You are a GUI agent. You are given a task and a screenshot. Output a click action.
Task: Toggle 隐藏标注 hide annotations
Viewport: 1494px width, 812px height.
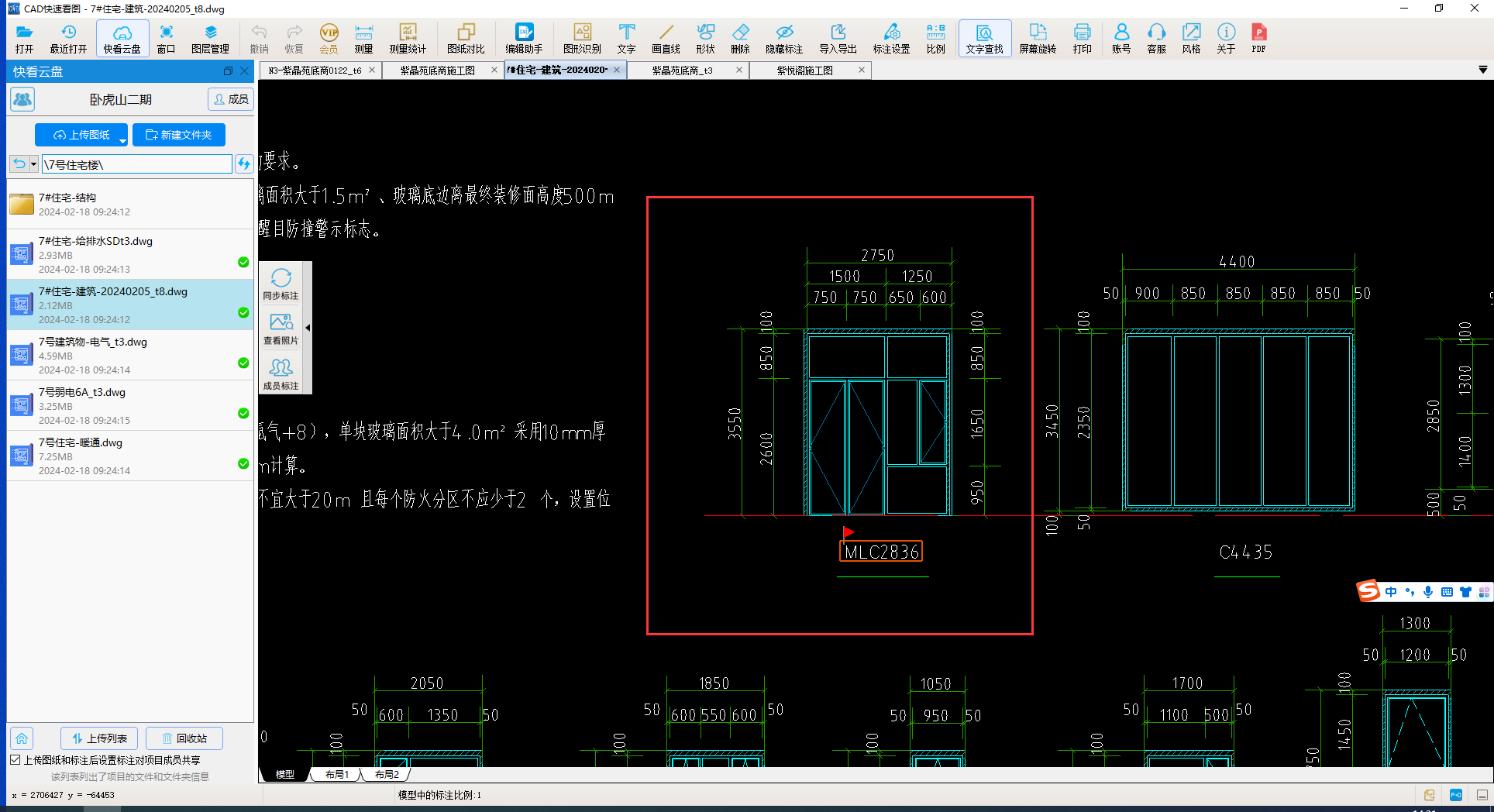(784, 39)
